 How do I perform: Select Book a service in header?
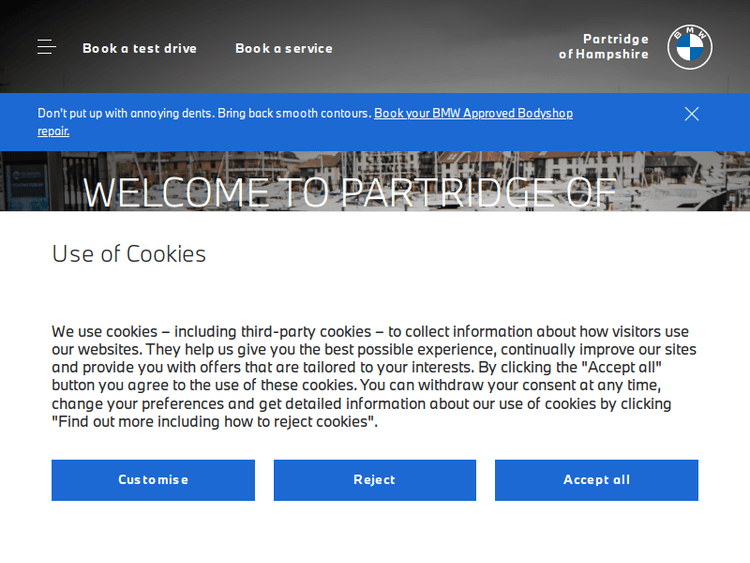click(x=284, y=48)
